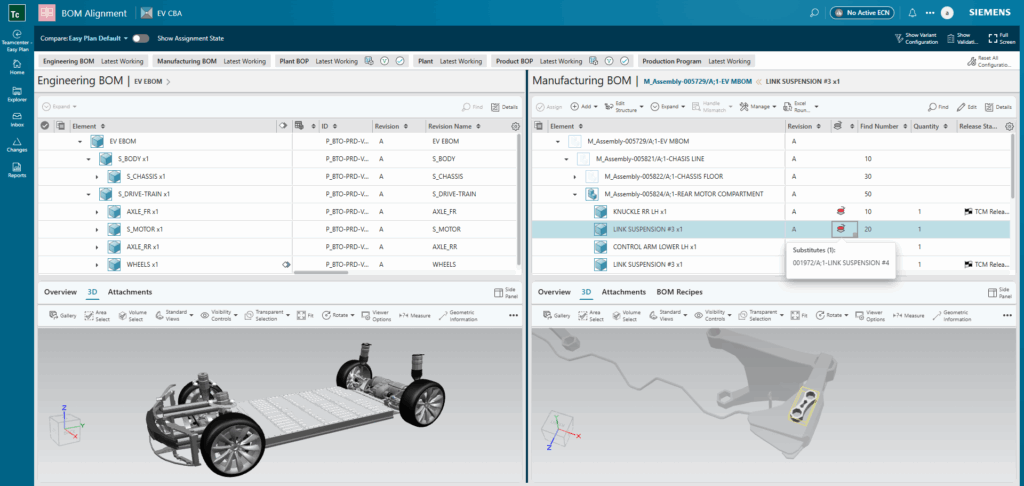Open Attachments tab under Engineering BOM
This screenshot has height=486, width=1024.
[x=130, y=292]
